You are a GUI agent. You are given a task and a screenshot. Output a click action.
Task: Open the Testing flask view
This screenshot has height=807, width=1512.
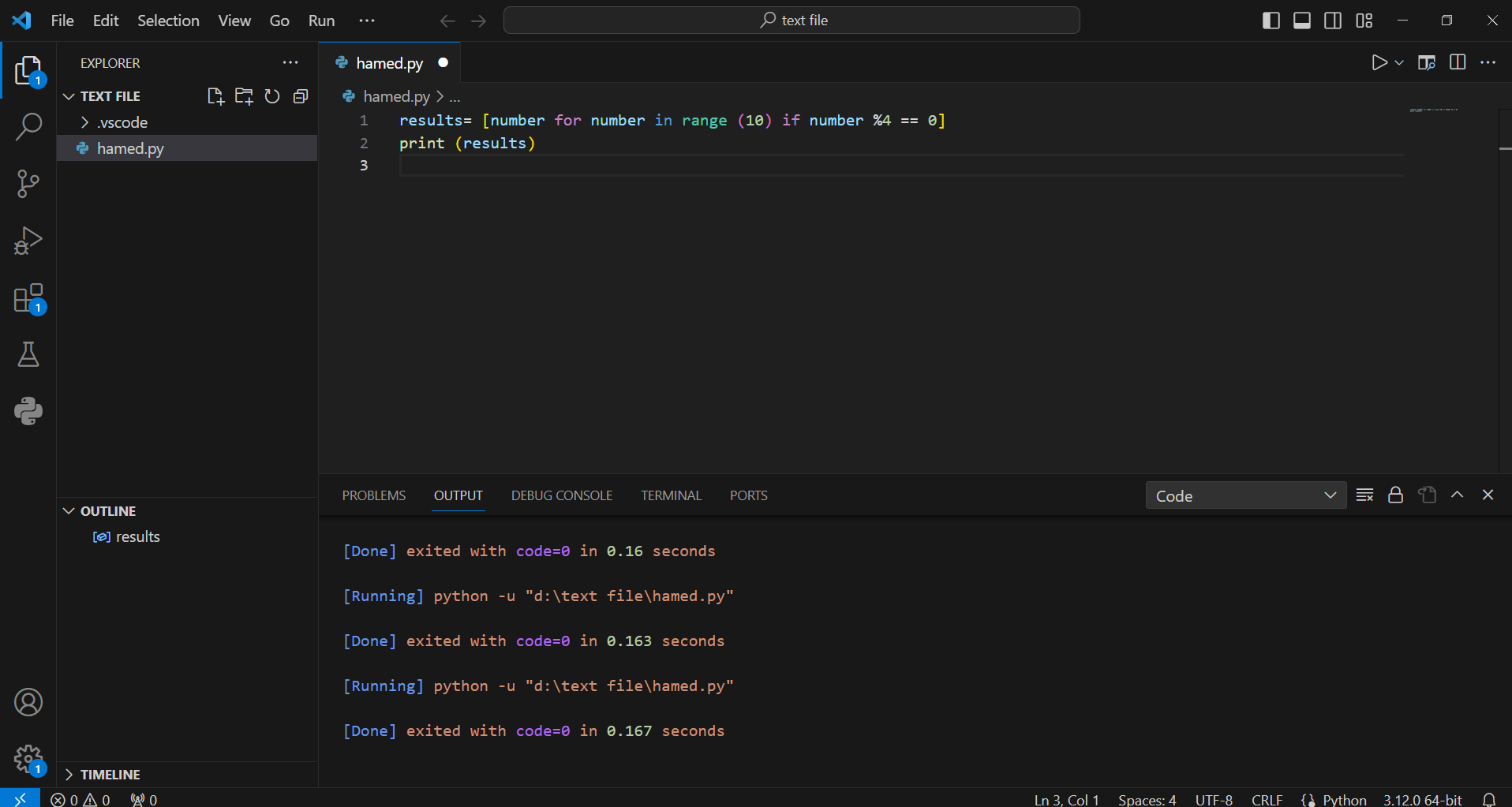click(28, 355)
